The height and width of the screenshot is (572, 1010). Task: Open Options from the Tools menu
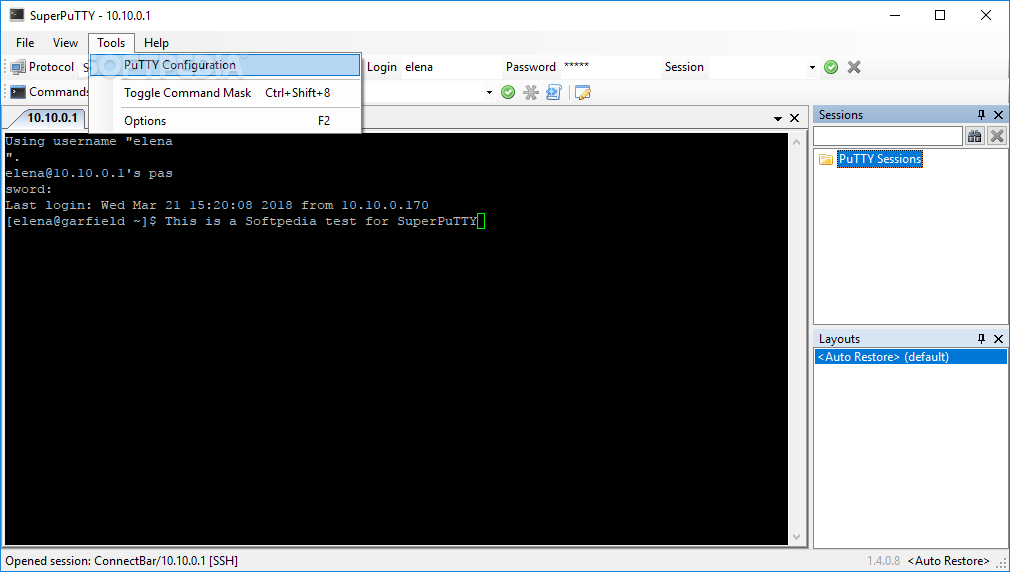click(x=225, y=120)
